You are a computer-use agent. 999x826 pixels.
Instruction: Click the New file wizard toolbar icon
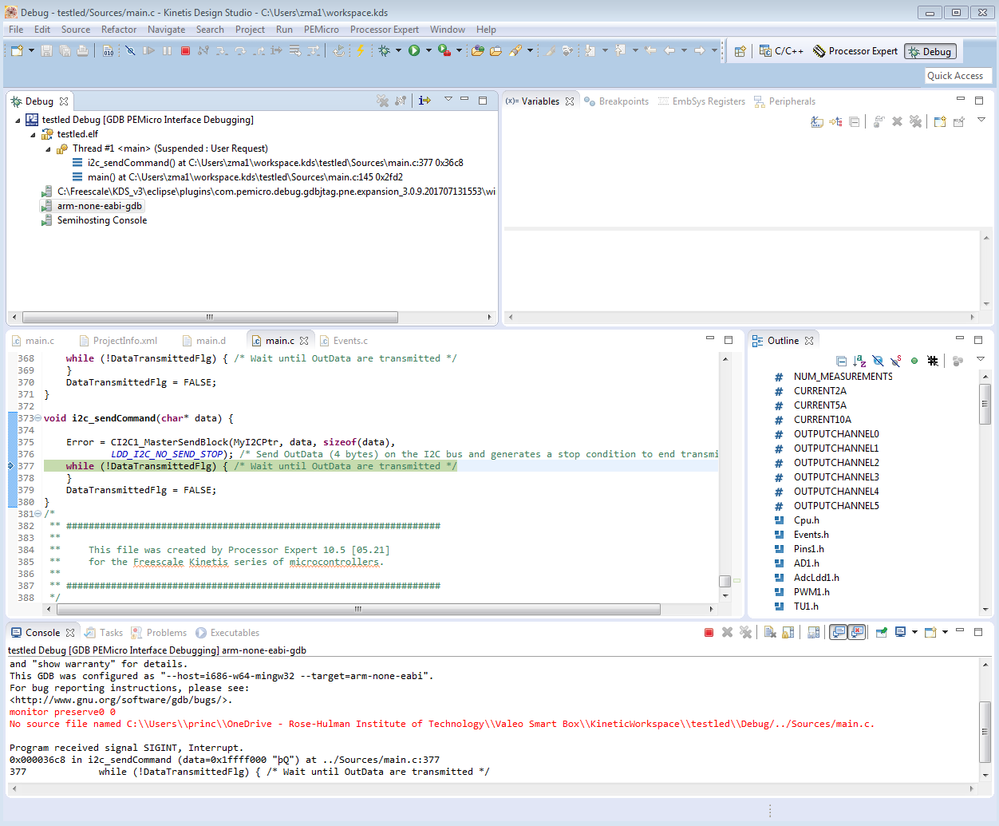[x=17, y=51]
